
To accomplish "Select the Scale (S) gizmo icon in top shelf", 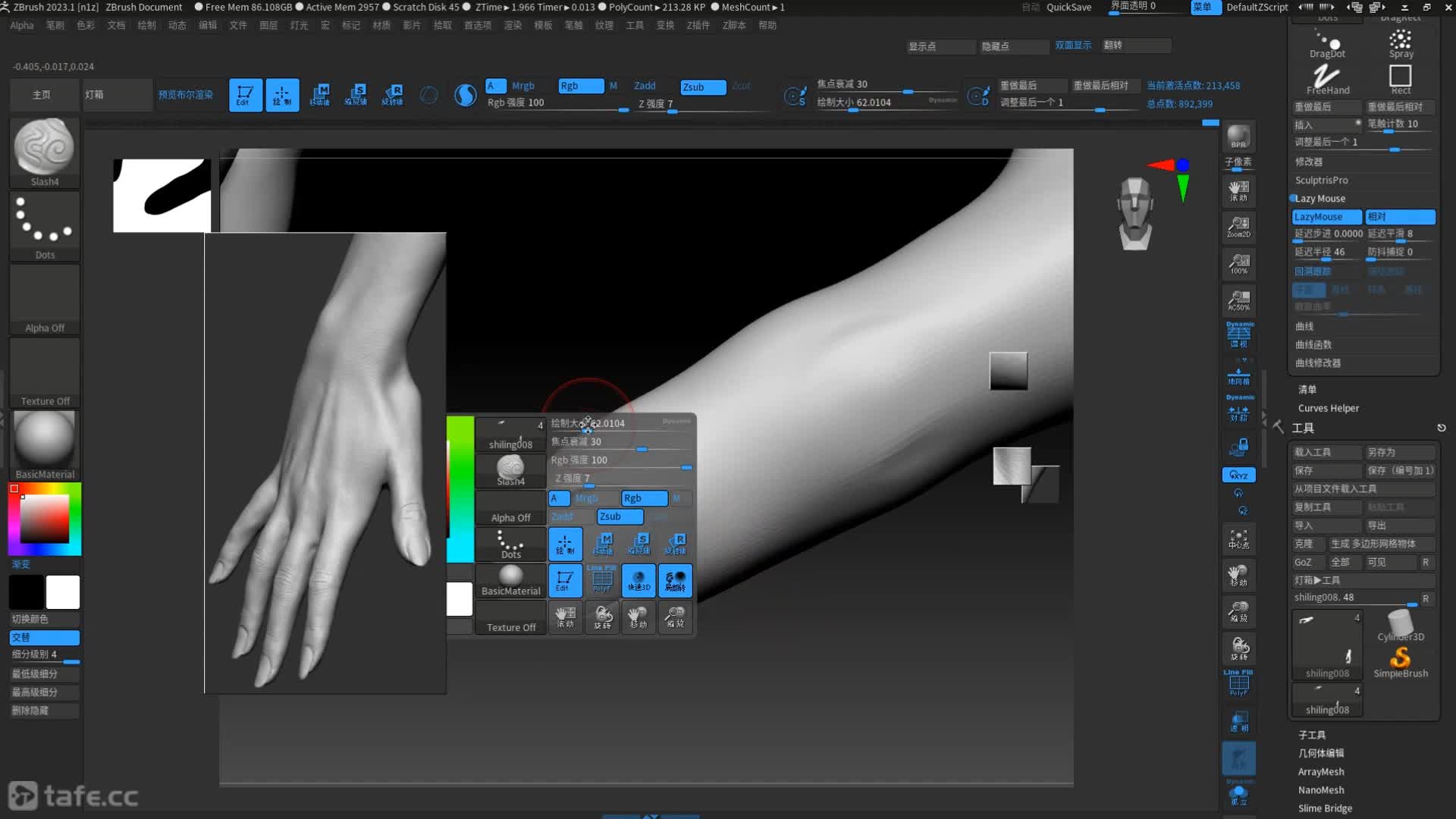I will pos(356,95).
